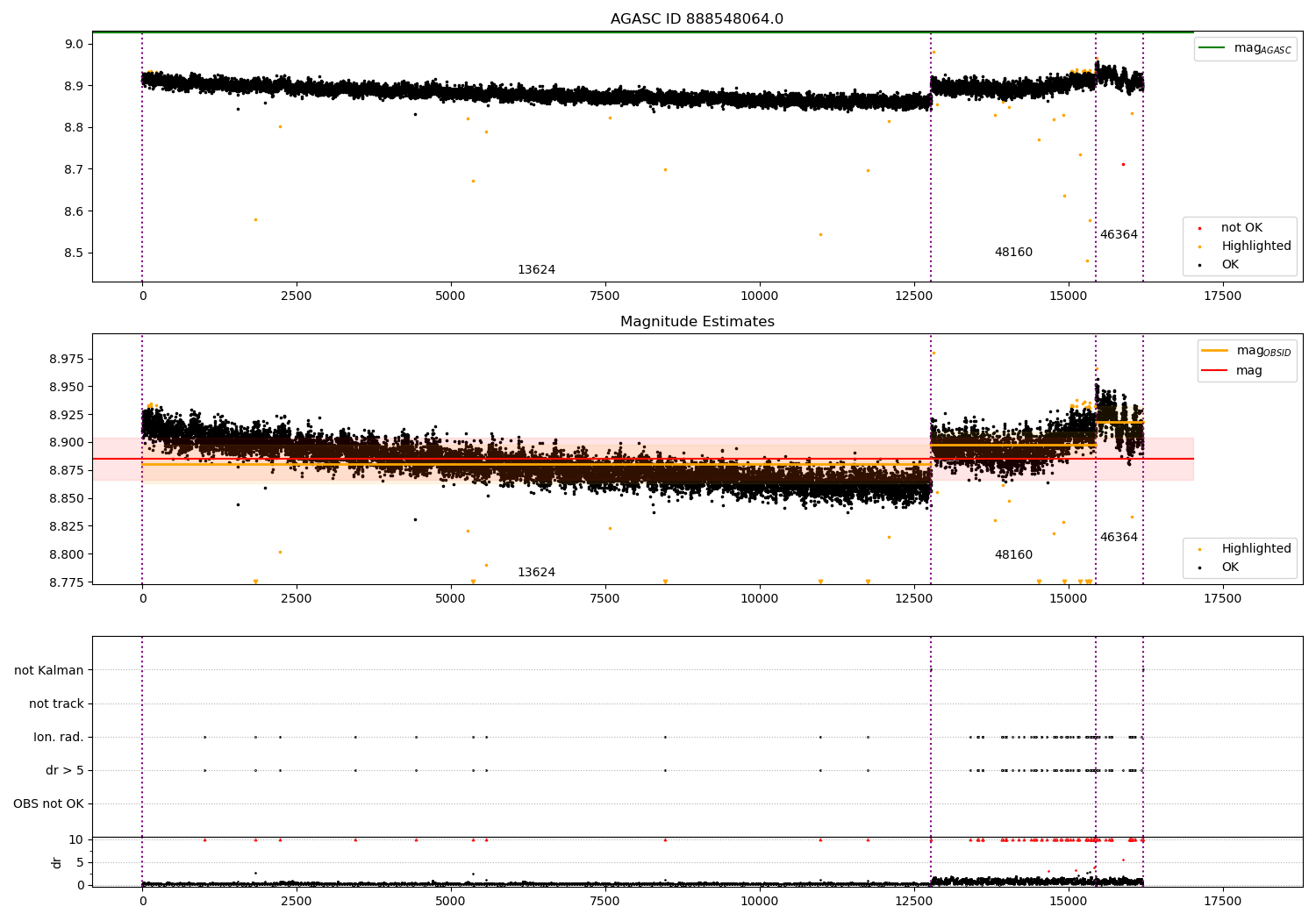Click the title 'AGASC ID 888548064.0'

(x=697, y=19)
